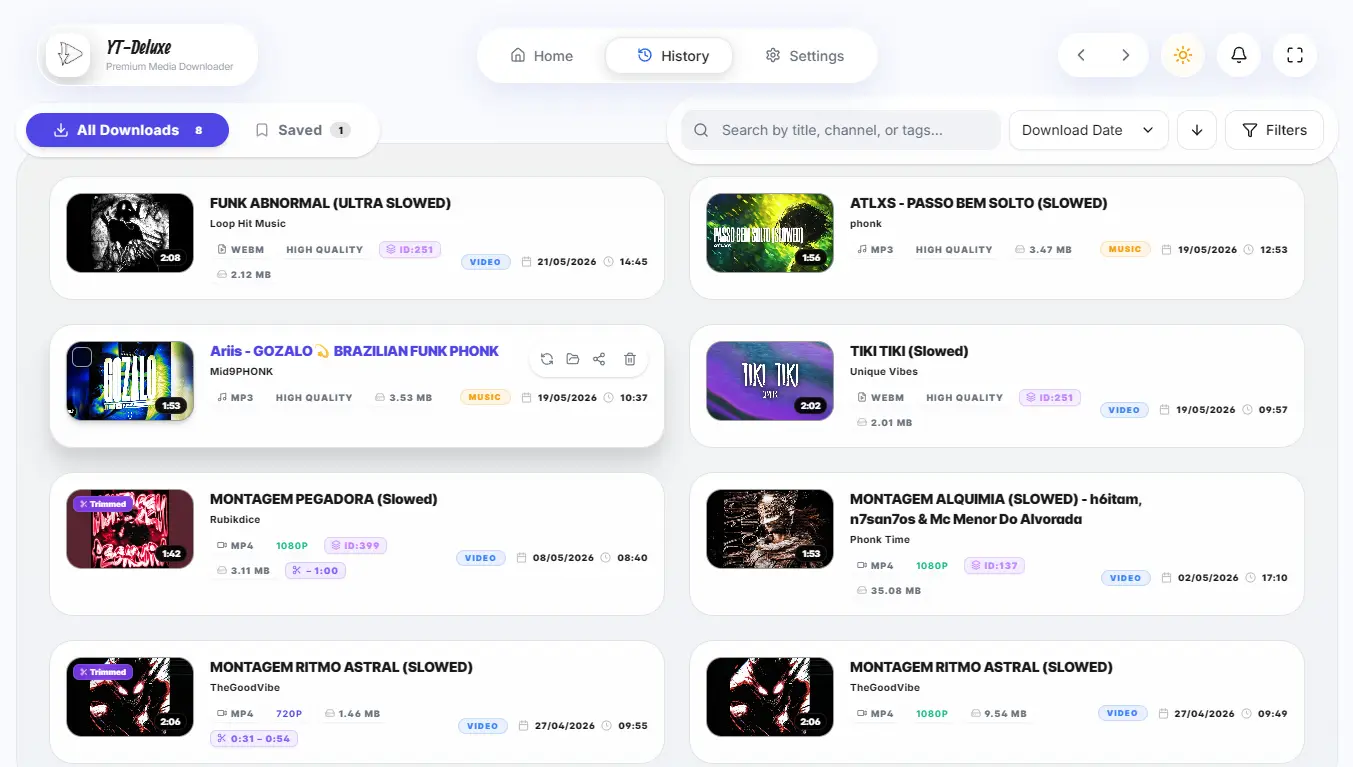Click VIDEO badge on MONTAGEM ALQUIMIA
The height and width of the screenshot is (767, 1353).
pos(1126,578)
